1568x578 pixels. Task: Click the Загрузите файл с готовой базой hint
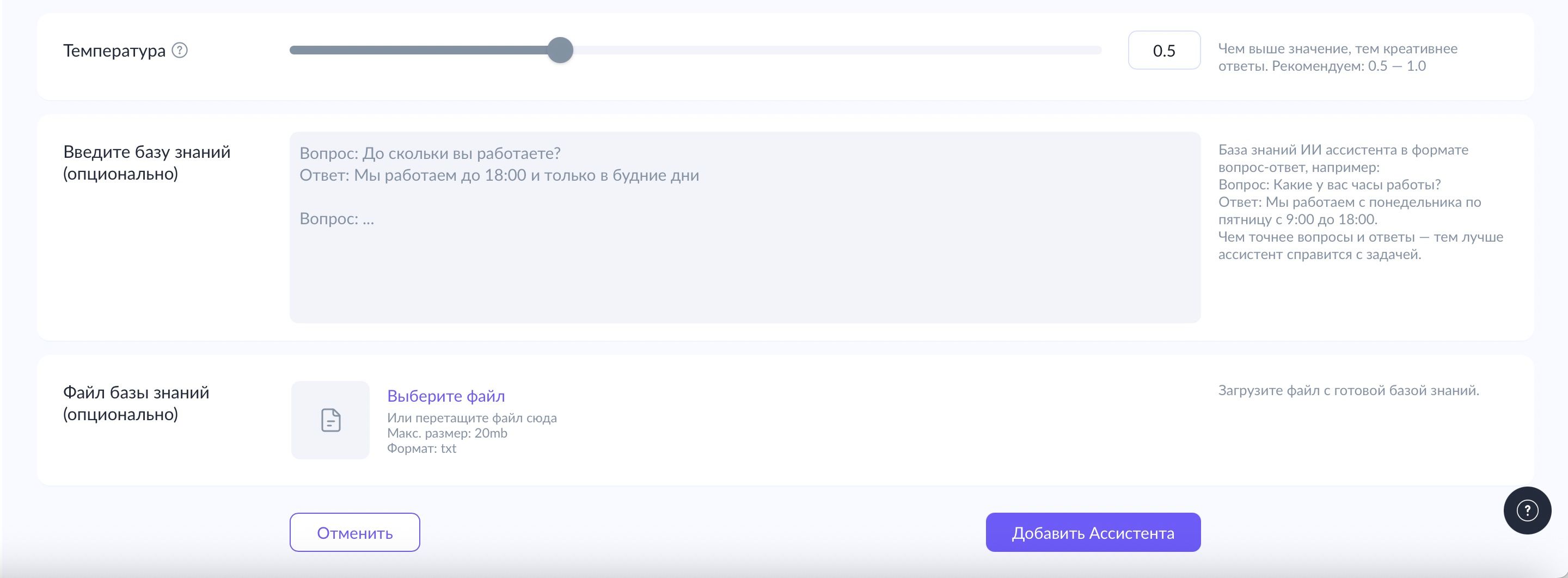tap(1348, 391)
